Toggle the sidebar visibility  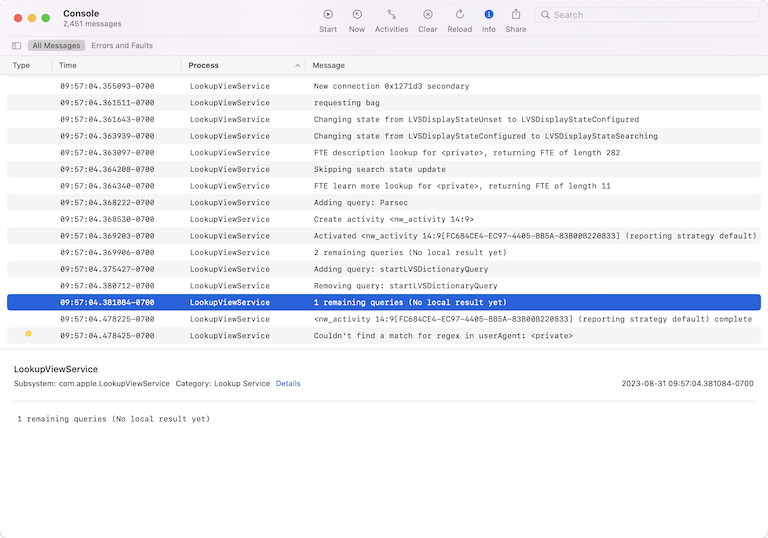(x=17, y=46)
